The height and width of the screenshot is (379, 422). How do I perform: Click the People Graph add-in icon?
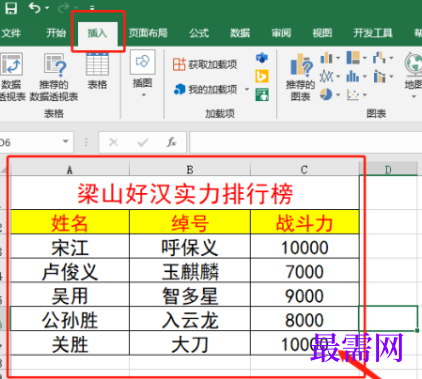pos(262,95)
